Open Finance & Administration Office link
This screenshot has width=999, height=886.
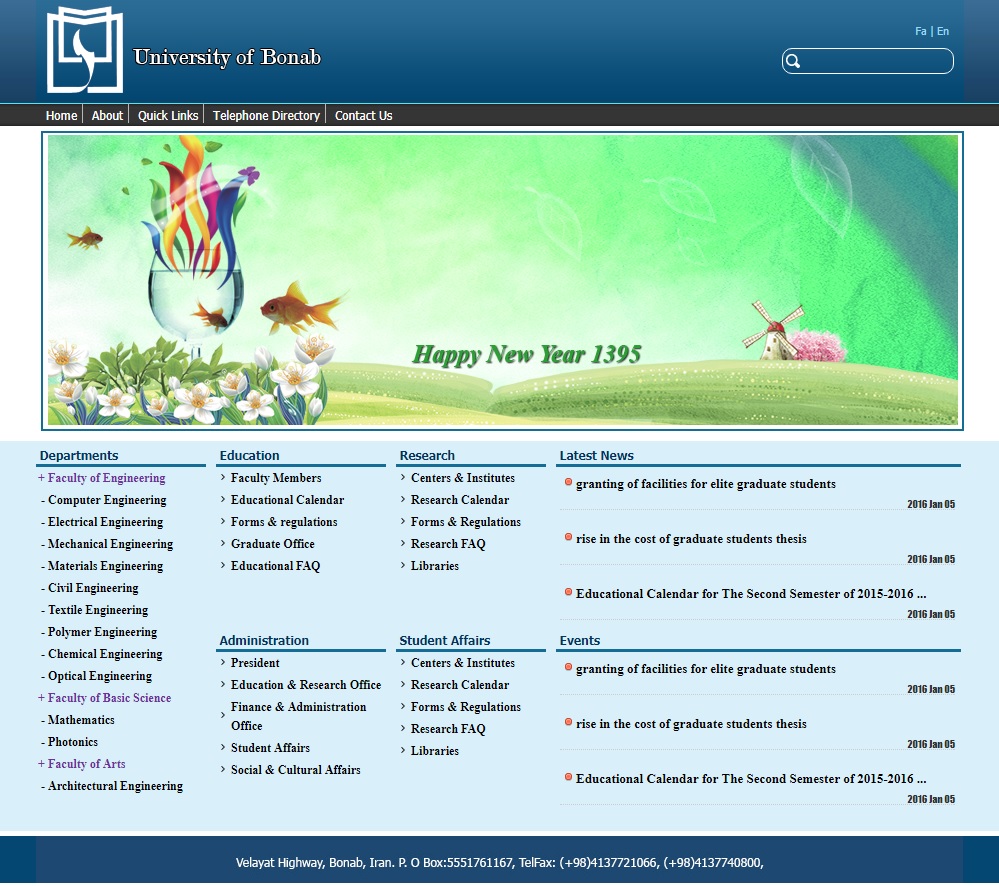pyautogui.click(x=298, y=716)
